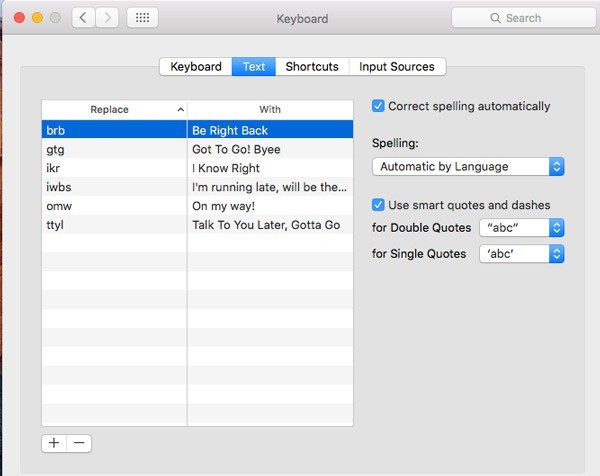Click the With column header
Viewport: 600px width, 476px height.
point(270,109)
